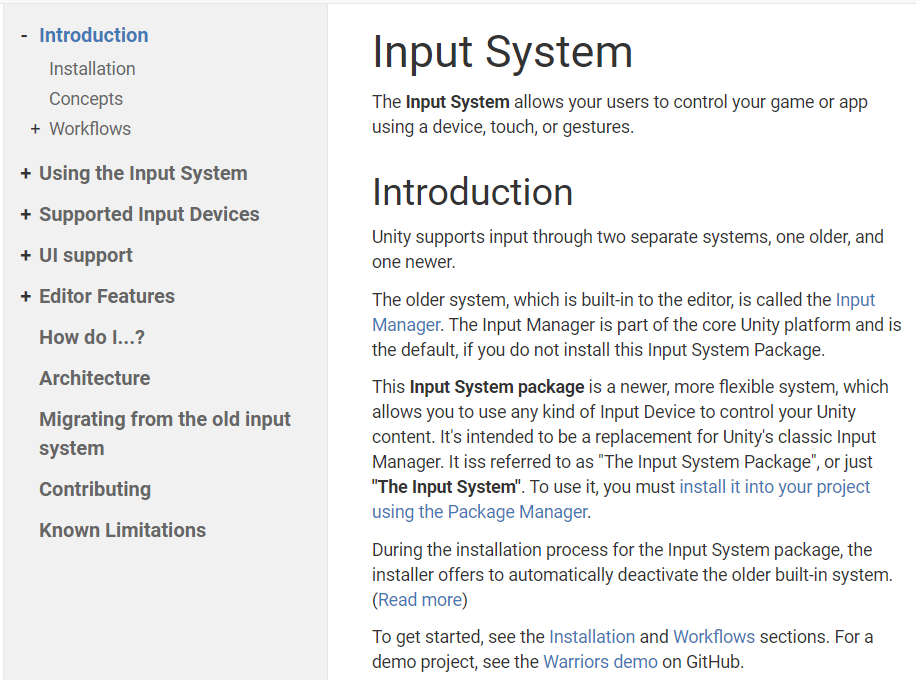
Task: Expand the Using the Input System plus sign
Action: coord(25,174)
